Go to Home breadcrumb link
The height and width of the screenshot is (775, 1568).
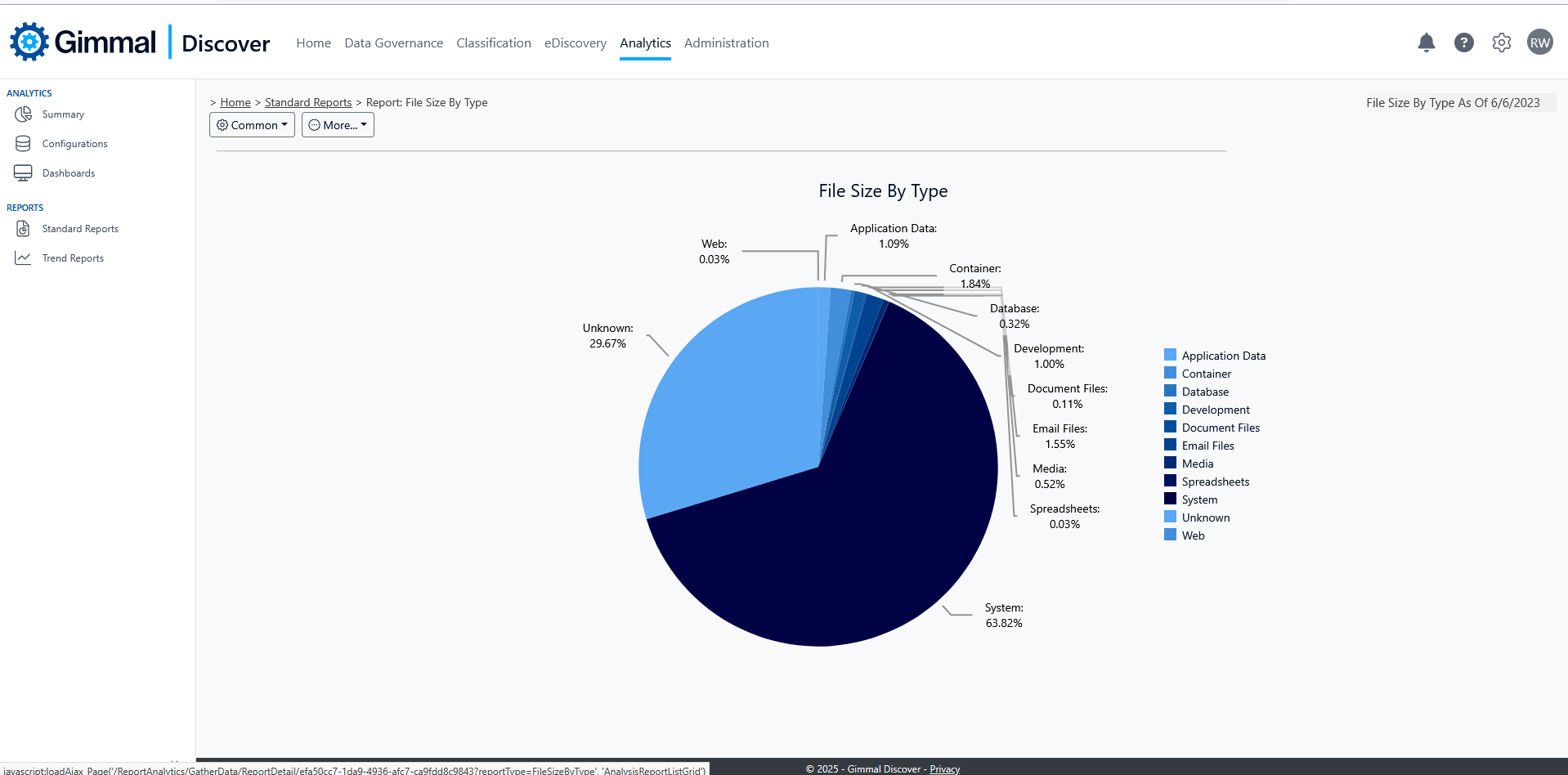tap(235, 102)
